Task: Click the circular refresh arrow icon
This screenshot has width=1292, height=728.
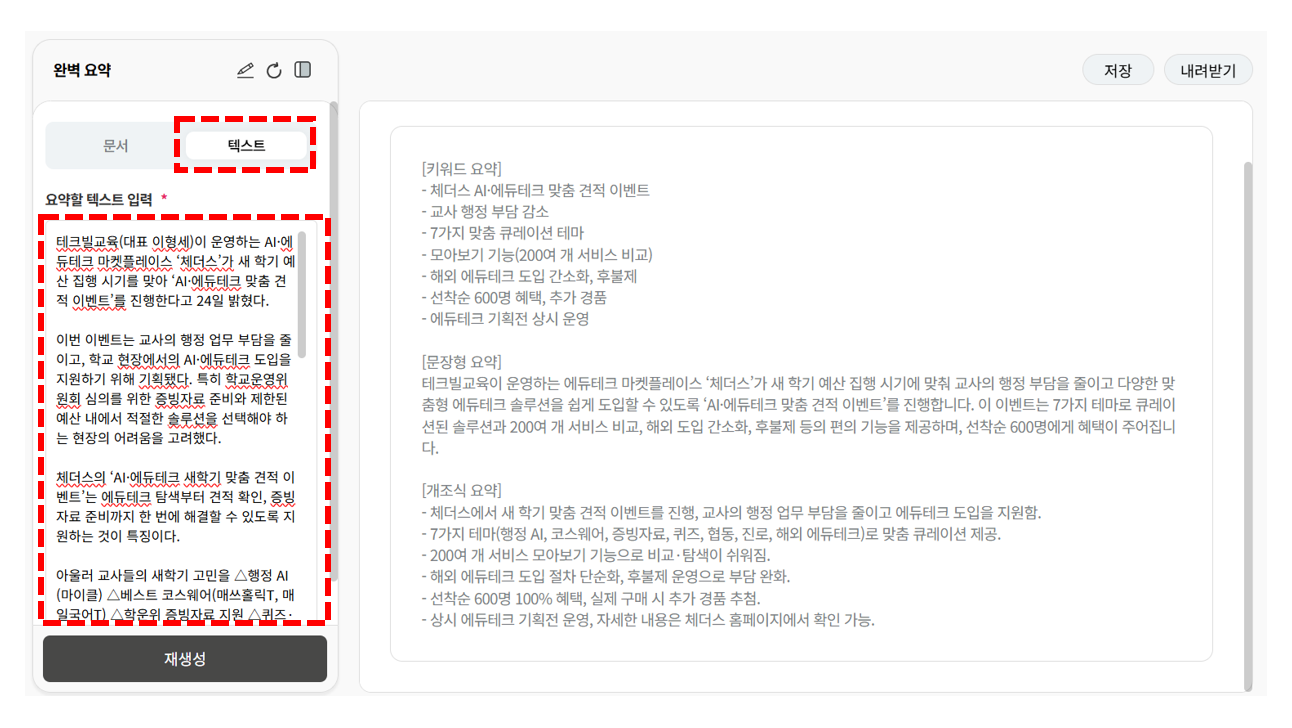Action: [274, 71]
